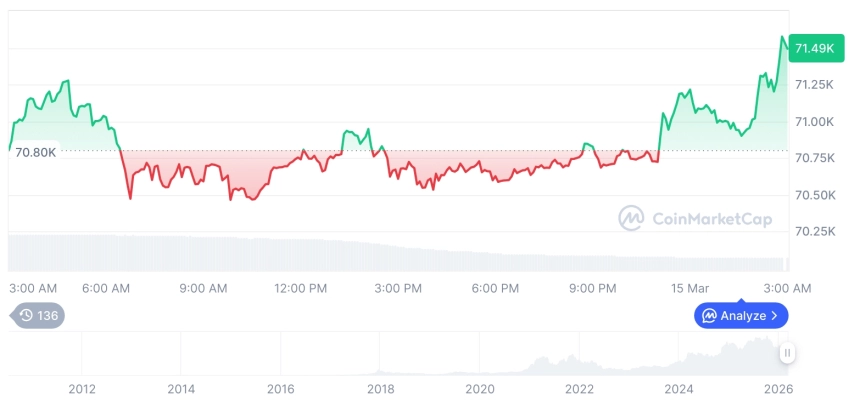The width and height of the screenshot is (860, 401).
Task: Click the 12:00 PM time axis label
Action: [x=301, y=288]
